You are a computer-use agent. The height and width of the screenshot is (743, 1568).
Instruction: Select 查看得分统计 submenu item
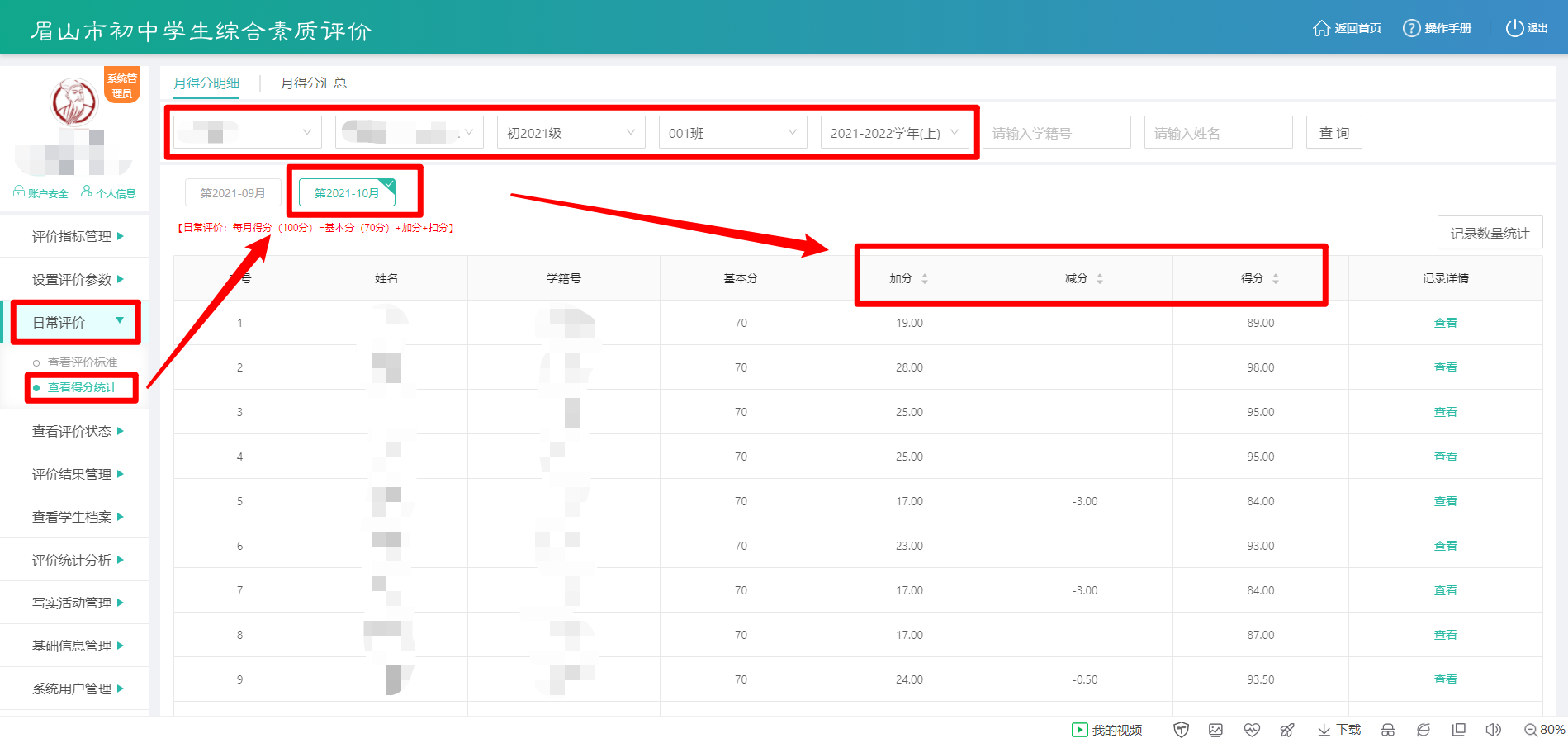pyautogui.click(x=82, y=387)
